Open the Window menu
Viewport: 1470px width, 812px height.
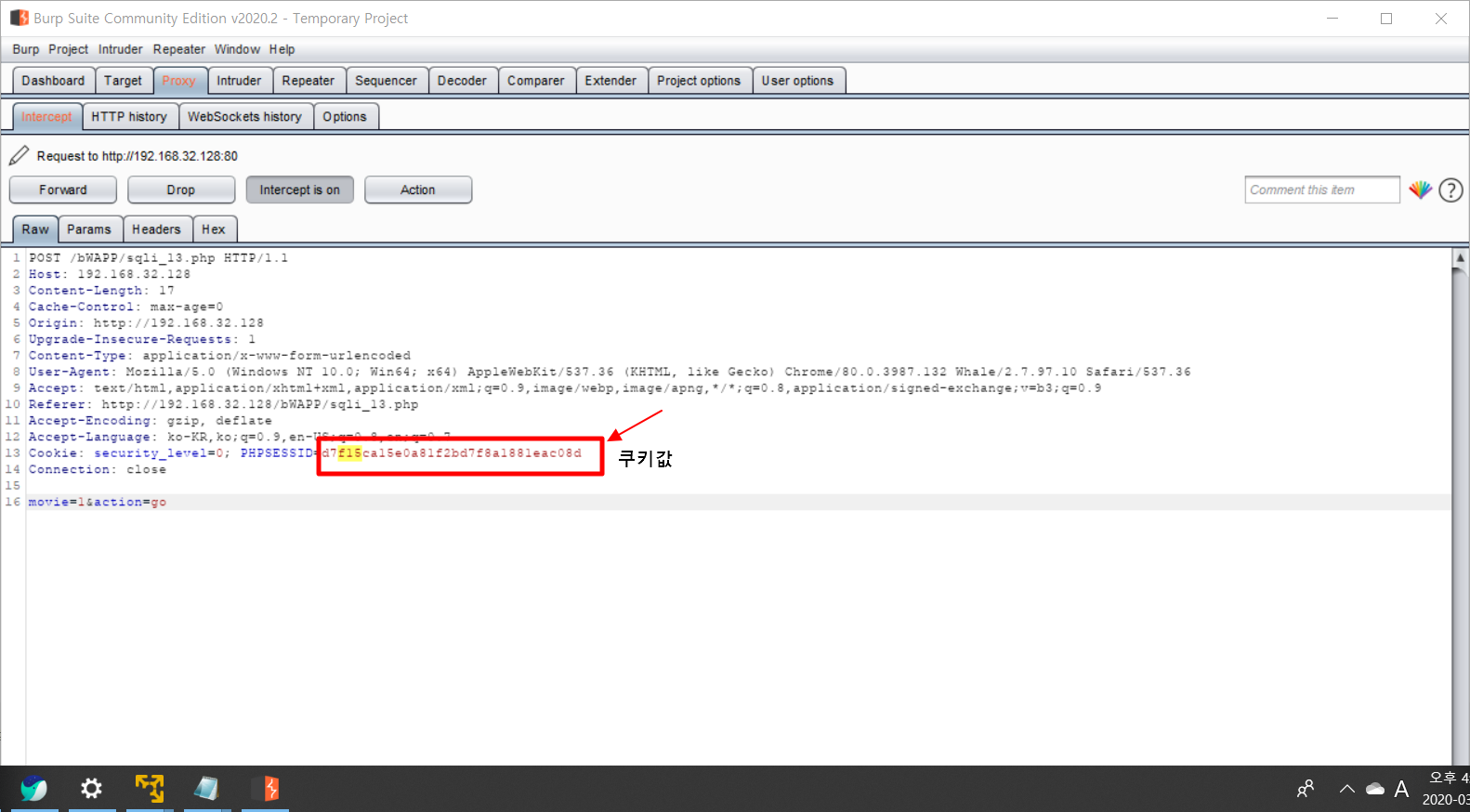(x=237, y=49)
